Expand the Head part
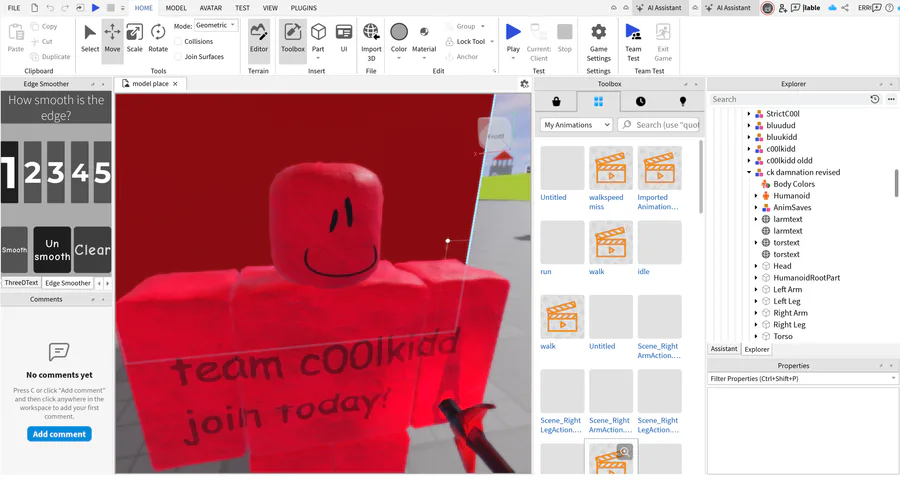Screen dimensions: 900x493 tap(756, 266)
